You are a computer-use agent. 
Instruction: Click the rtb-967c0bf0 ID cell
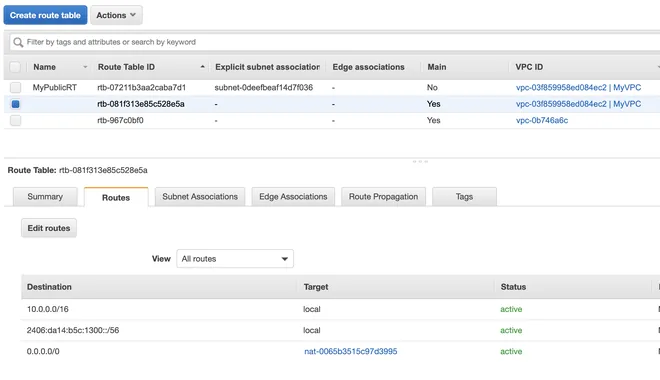click(x=120, y=120)
